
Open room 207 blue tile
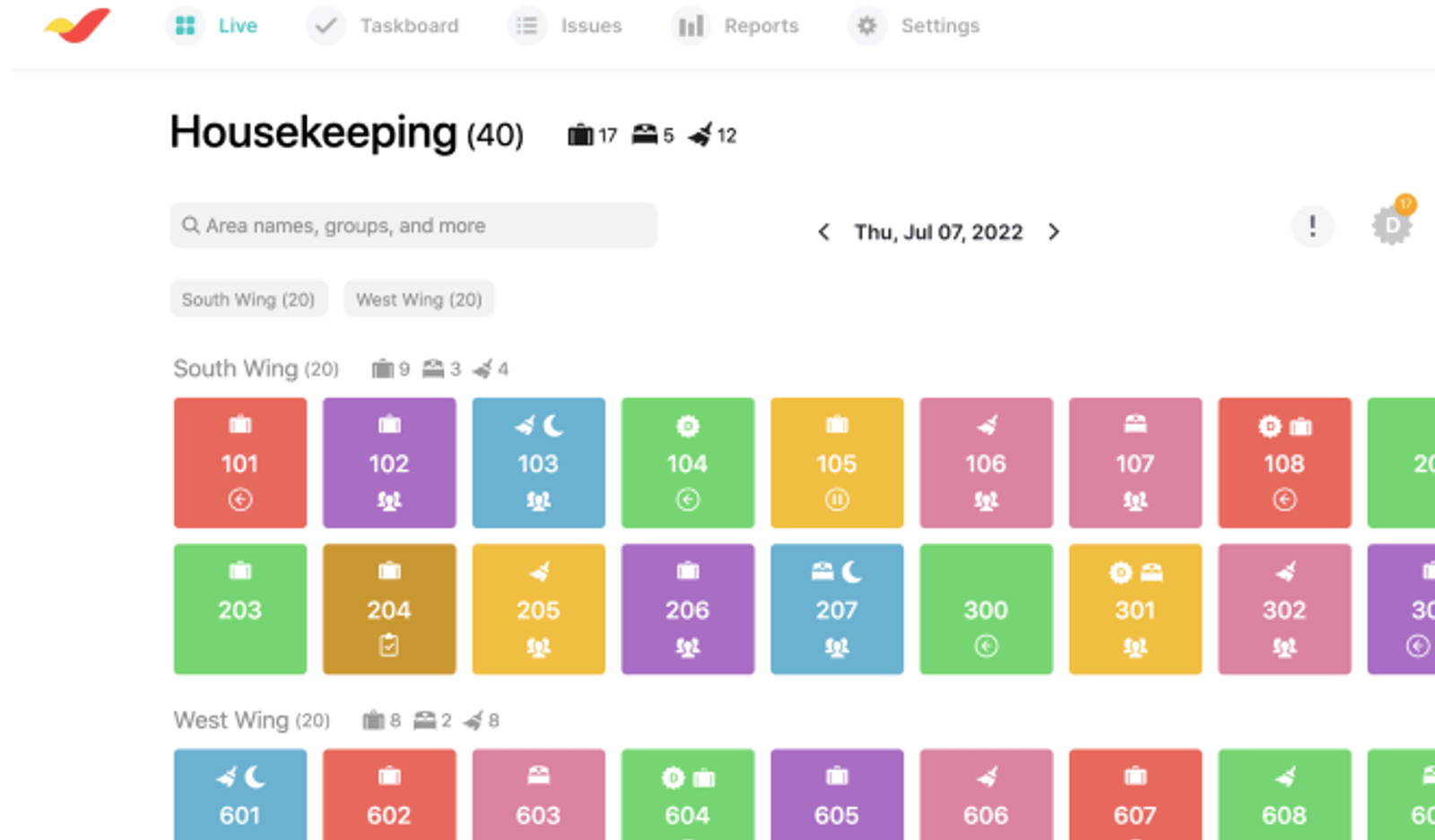[837, 609]
